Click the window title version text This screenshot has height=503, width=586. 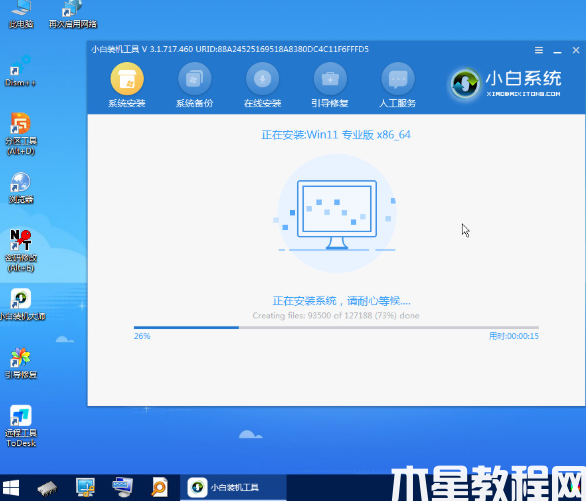pos(230,49)
